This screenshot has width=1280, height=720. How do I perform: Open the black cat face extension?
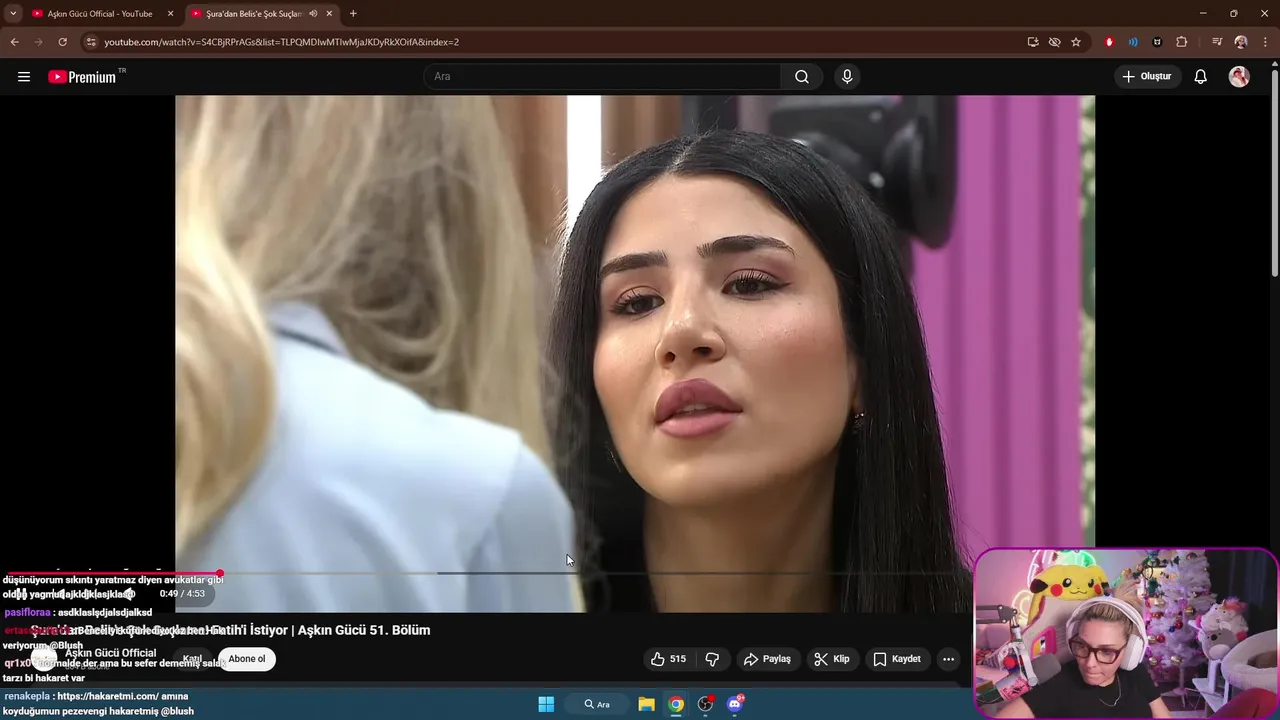1157,42
